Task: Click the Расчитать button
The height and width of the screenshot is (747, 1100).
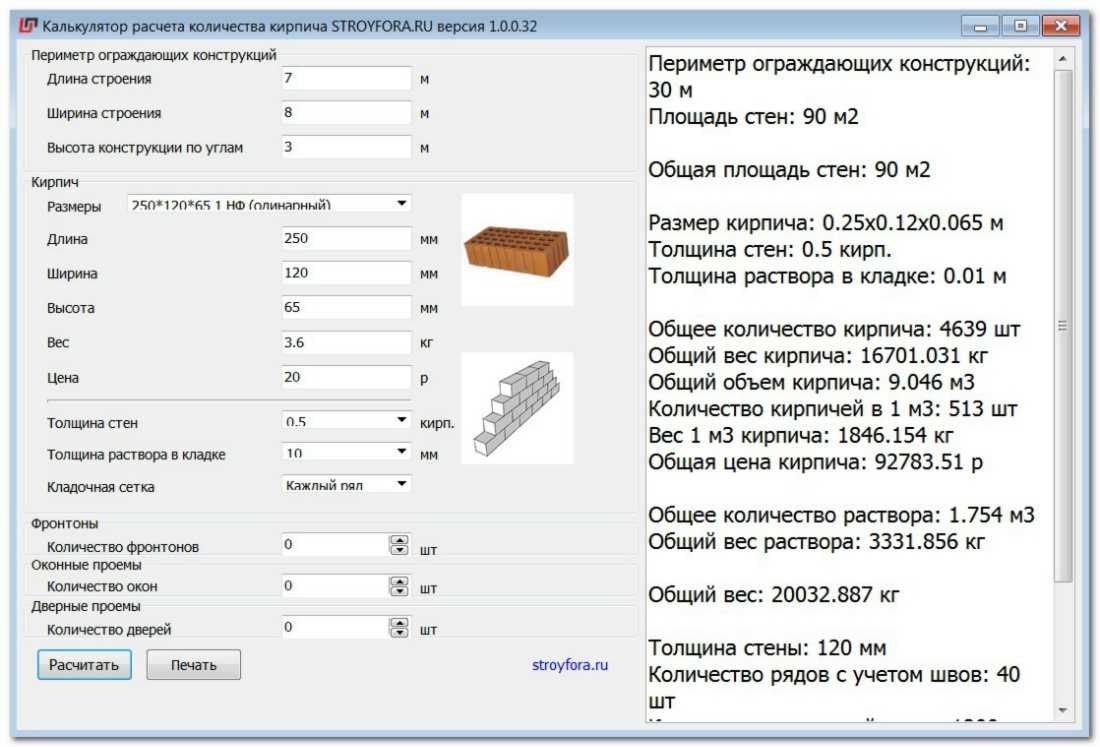Action: tap(84, 665)
